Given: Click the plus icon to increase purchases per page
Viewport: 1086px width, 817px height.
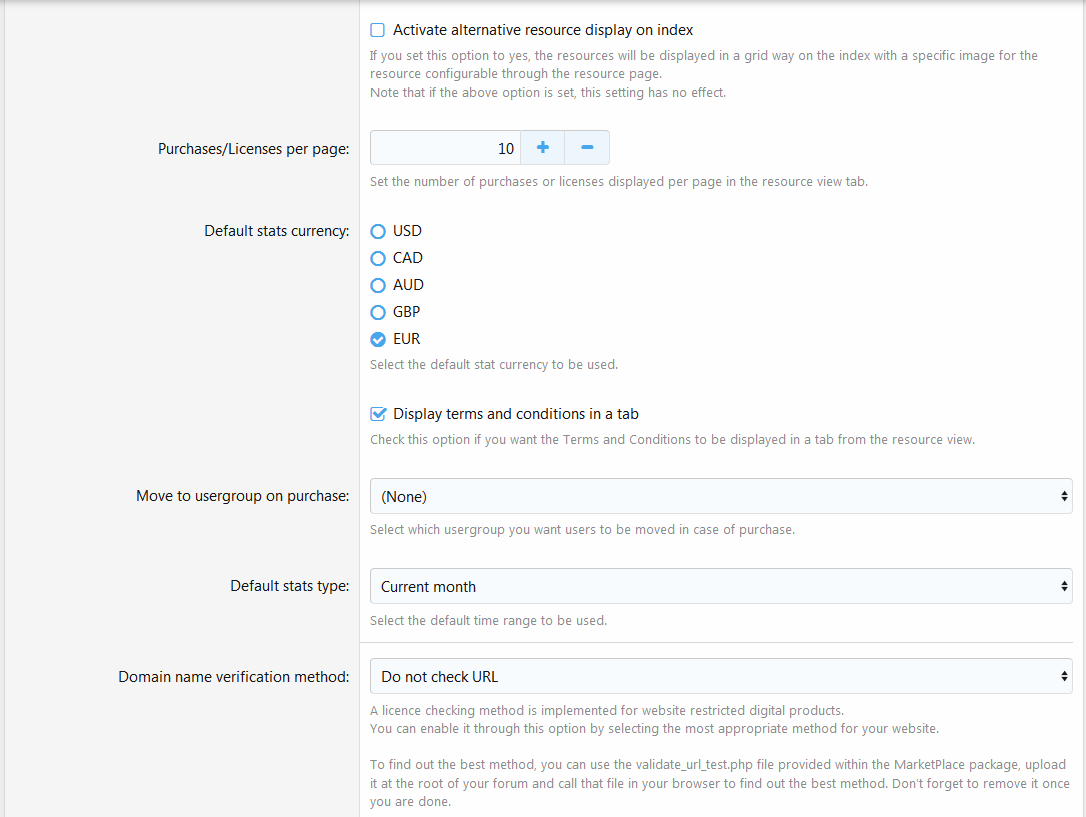Looking at the screenshot, I should (542, 148).
